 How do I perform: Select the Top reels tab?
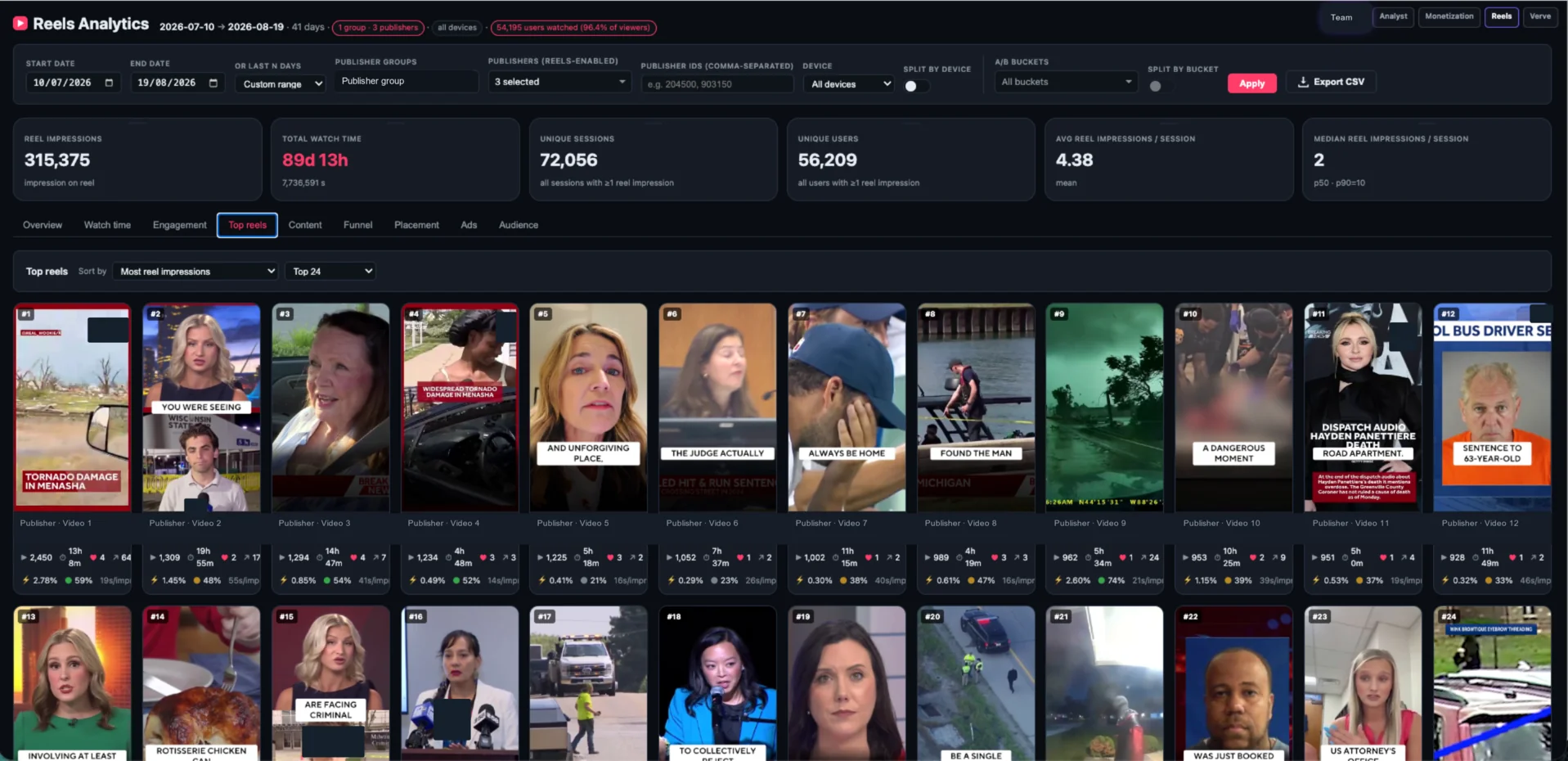247,225
